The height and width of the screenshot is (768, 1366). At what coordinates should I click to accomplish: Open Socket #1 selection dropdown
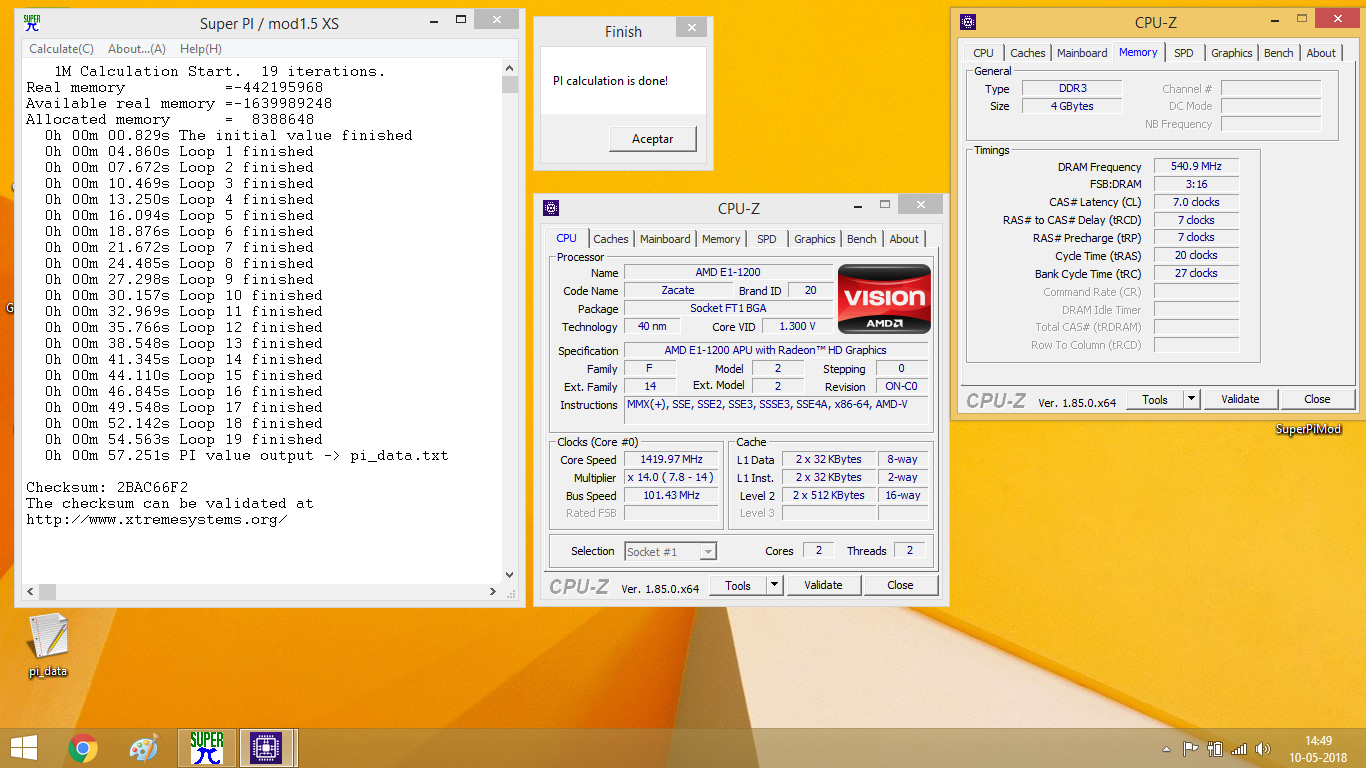pyautogui.click(x=671, y=551)
